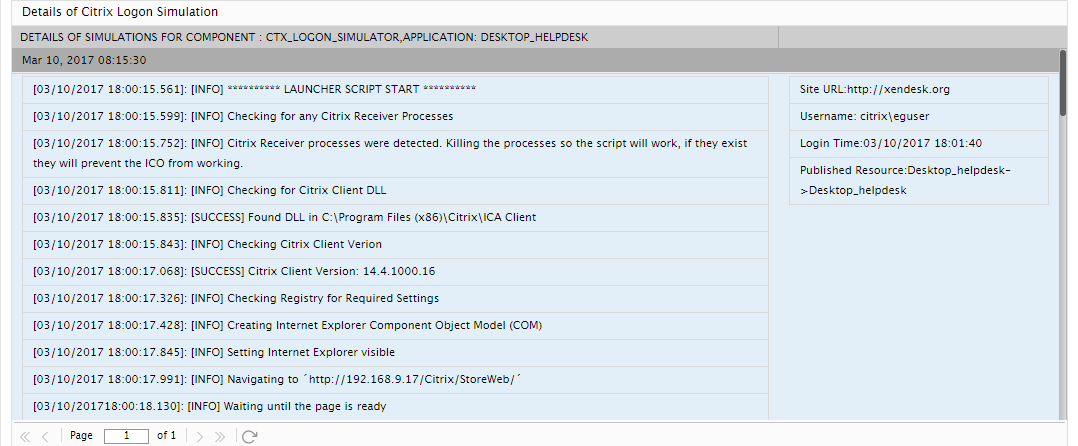This screenshot has width=1078, height=446.
Task: Click 'Details of Citrix Logon Simulation' title
Action: 120,12
